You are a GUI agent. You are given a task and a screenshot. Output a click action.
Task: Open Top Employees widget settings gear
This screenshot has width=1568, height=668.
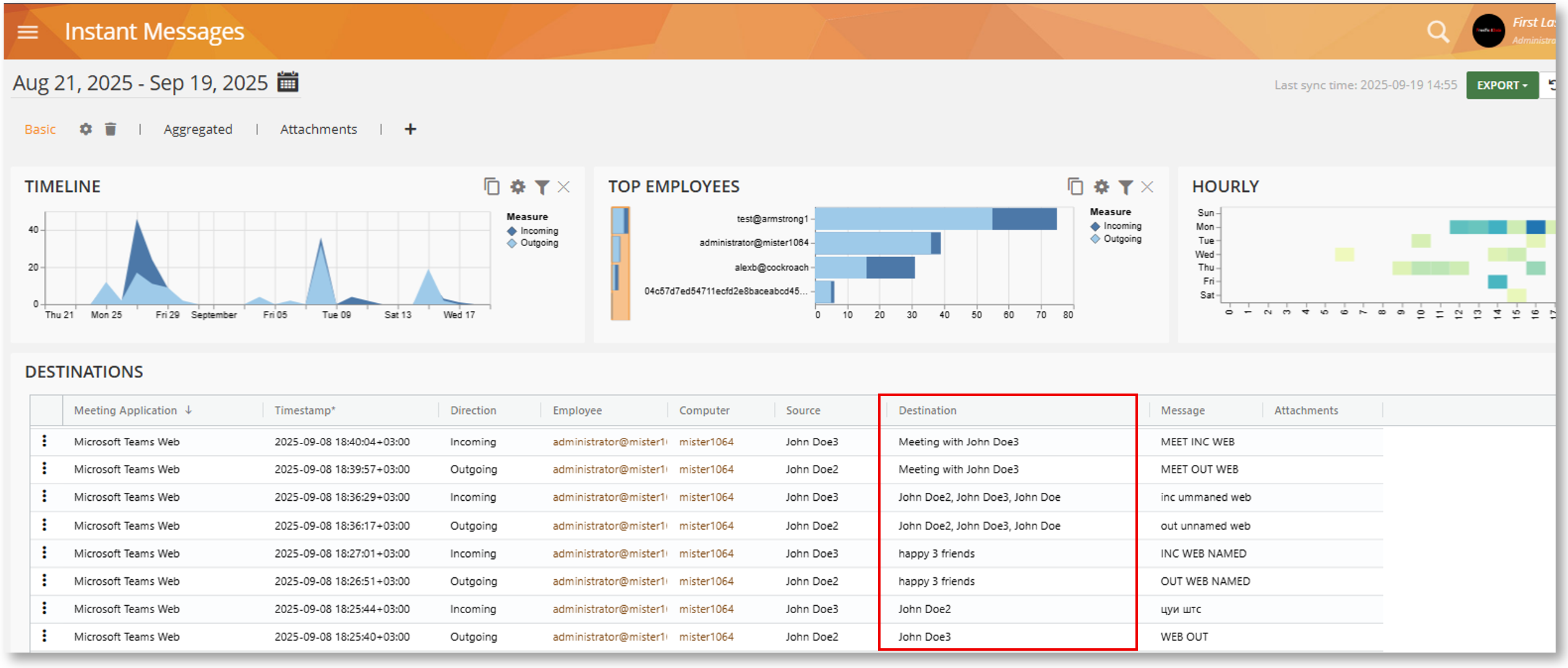(x=1101, y=186)
